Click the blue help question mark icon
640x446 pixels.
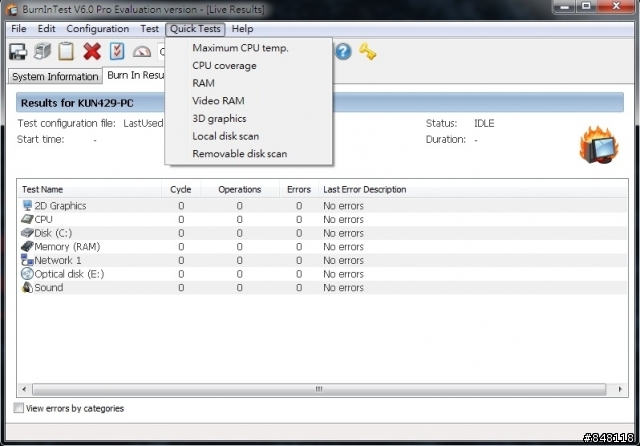(343, 51)
